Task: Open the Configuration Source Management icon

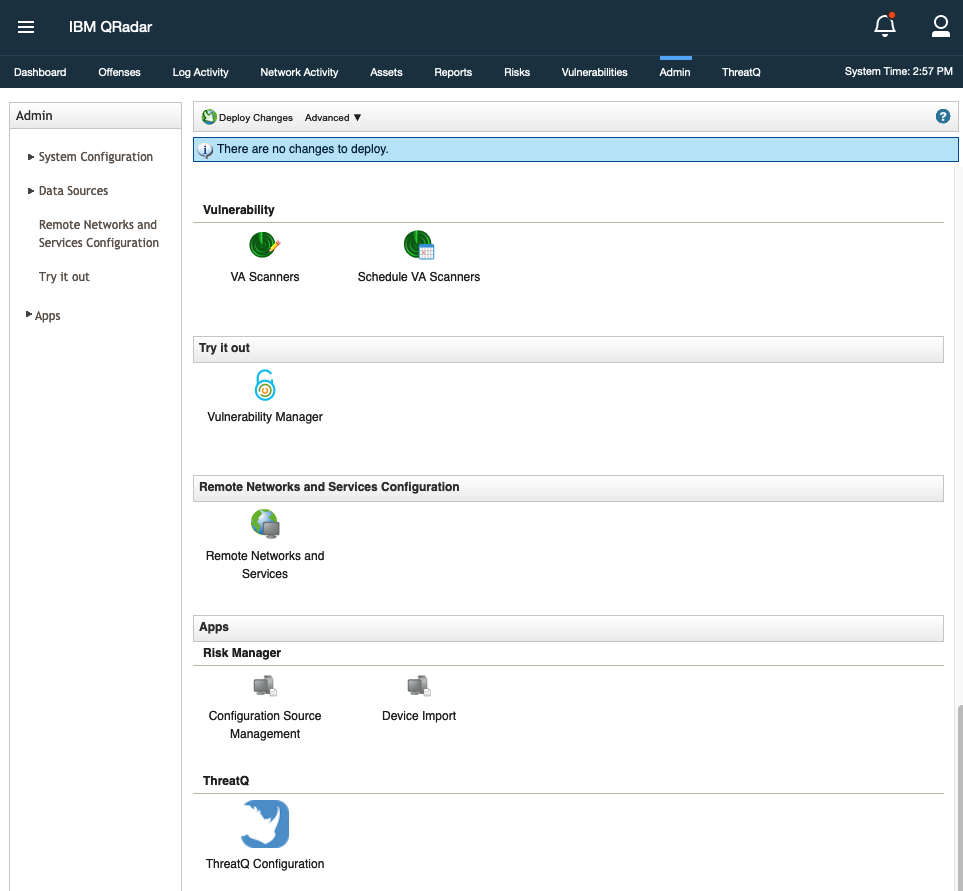Action: (x=265, y=685)
